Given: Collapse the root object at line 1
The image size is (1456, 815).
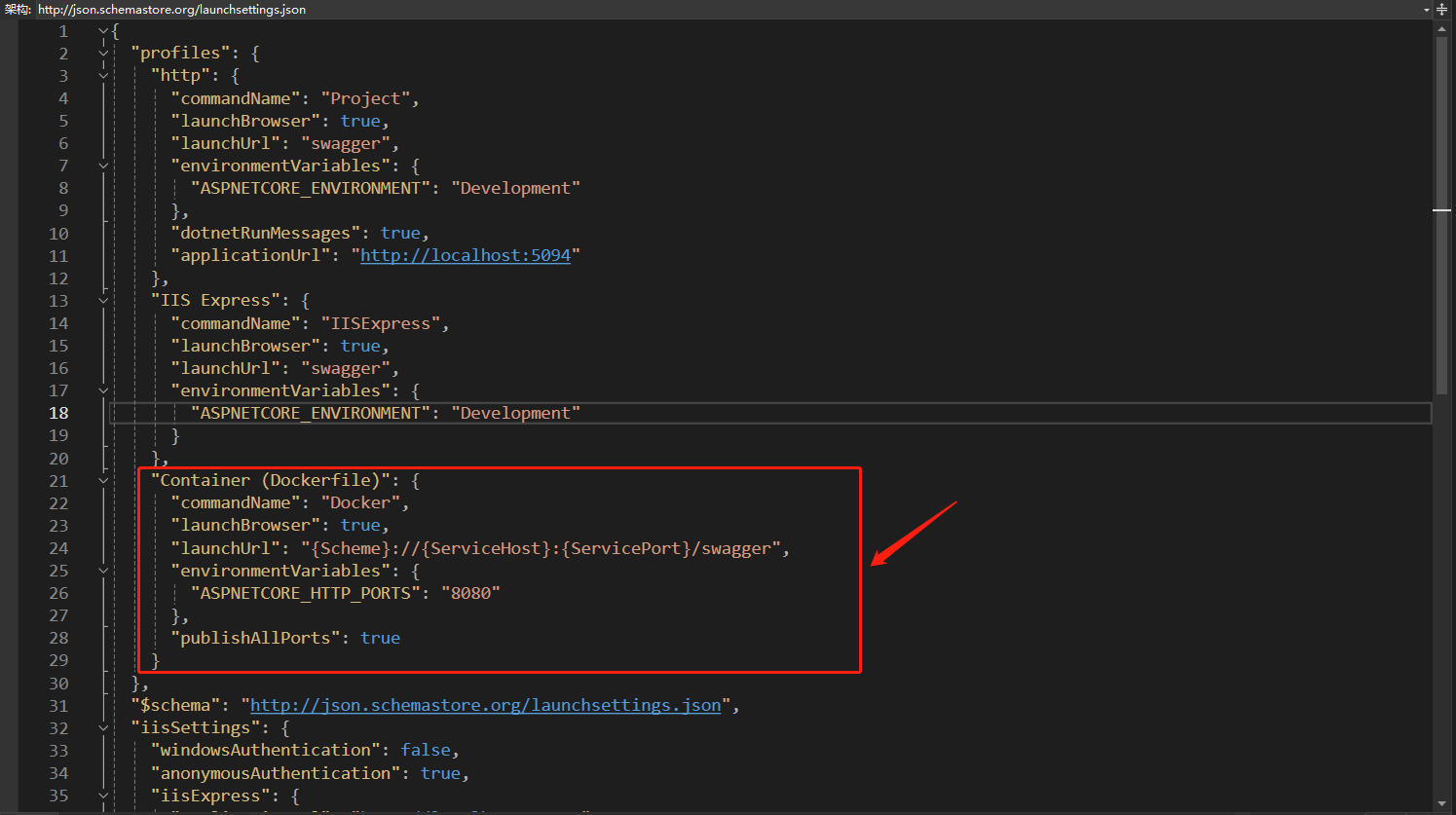Looking at the screenshot, I should pyautogui.click(x=103, y=31).
